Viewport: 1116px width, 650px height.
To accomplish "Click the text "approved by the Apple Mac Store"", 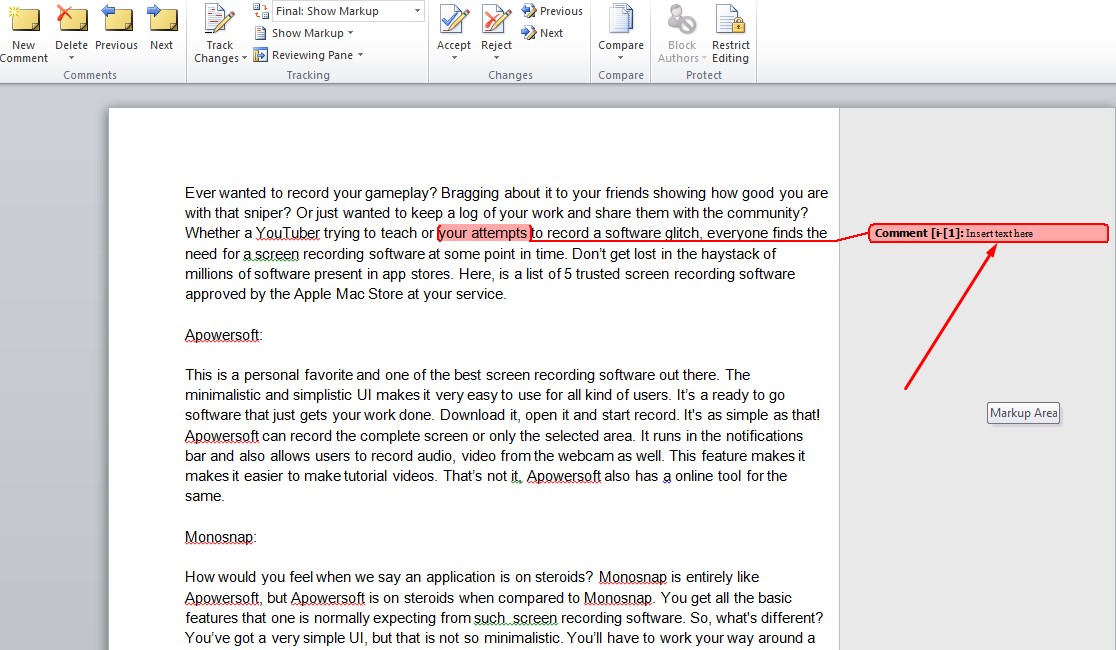I will coord(294,294).
